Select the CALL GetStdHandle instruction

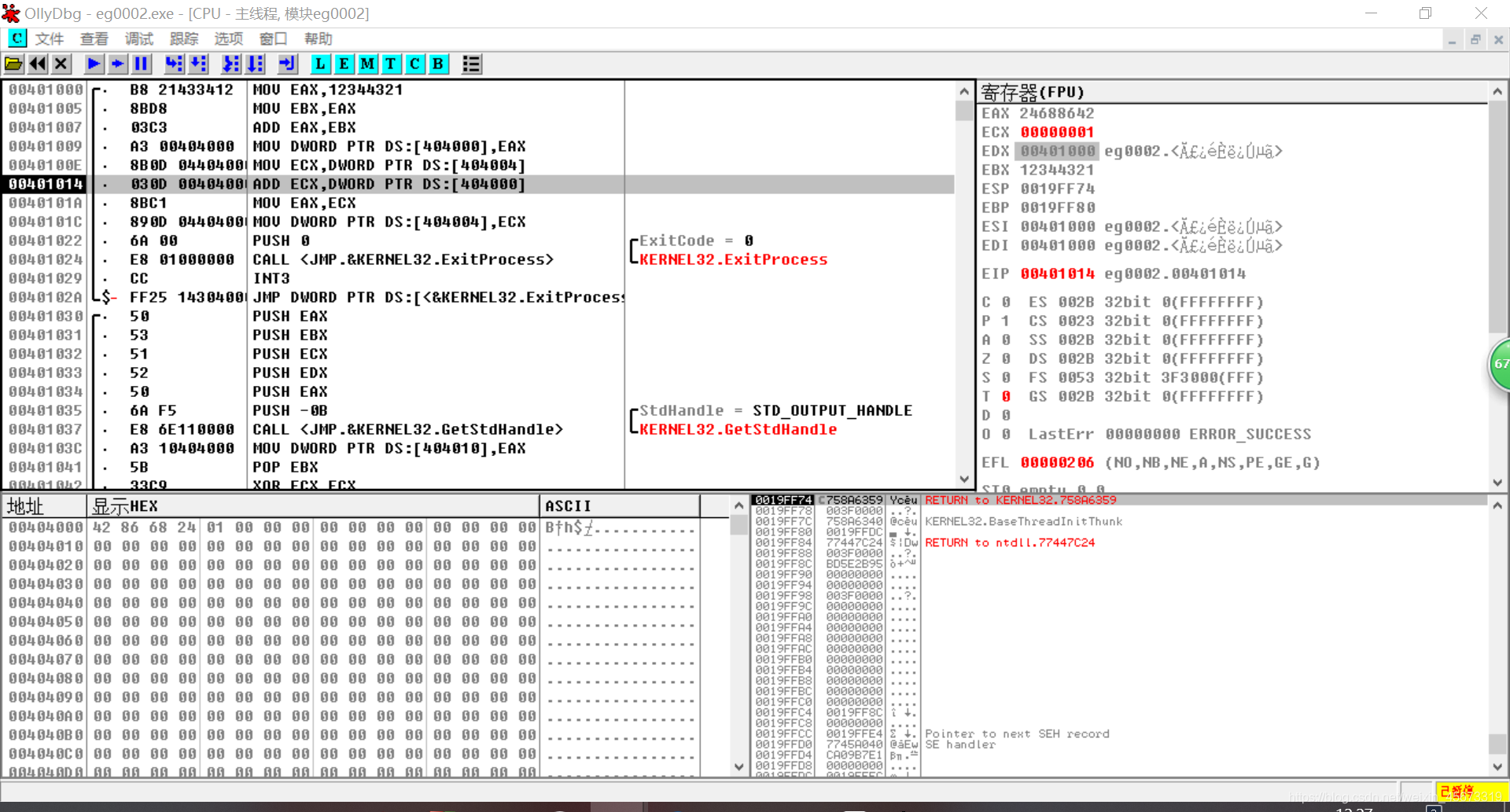tap(477, 429)
